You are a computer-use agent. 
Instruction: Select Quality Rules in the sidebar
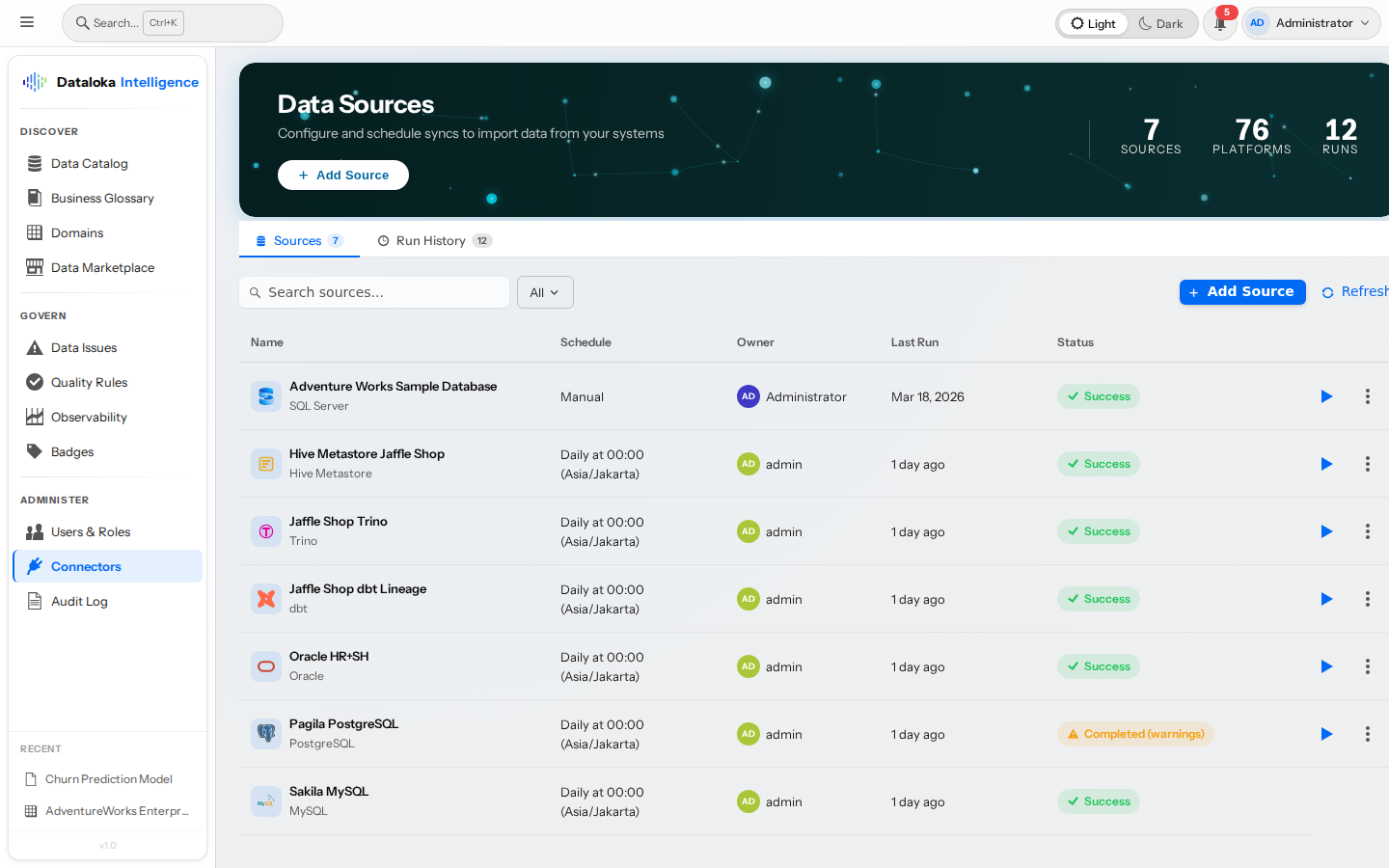(x=90, y=382)
